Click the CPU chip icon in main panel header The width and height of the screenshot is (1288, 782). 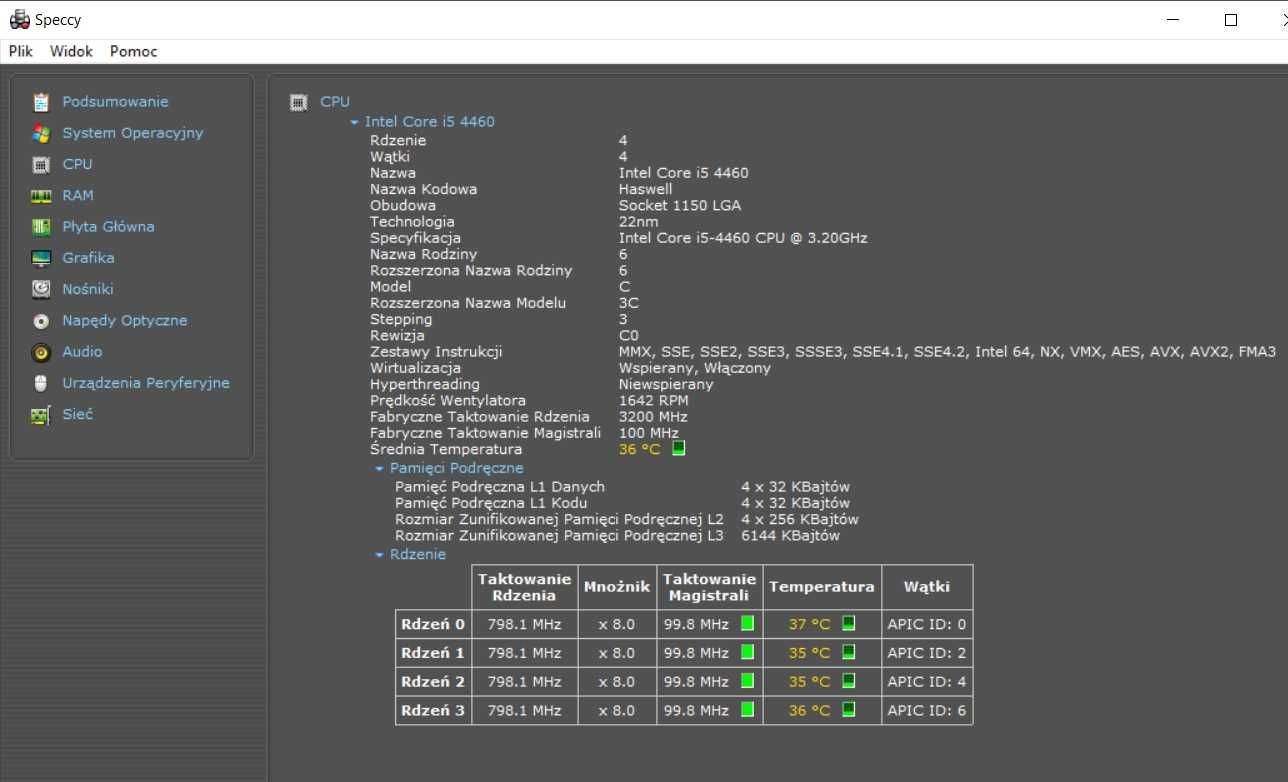coord(298,102)
